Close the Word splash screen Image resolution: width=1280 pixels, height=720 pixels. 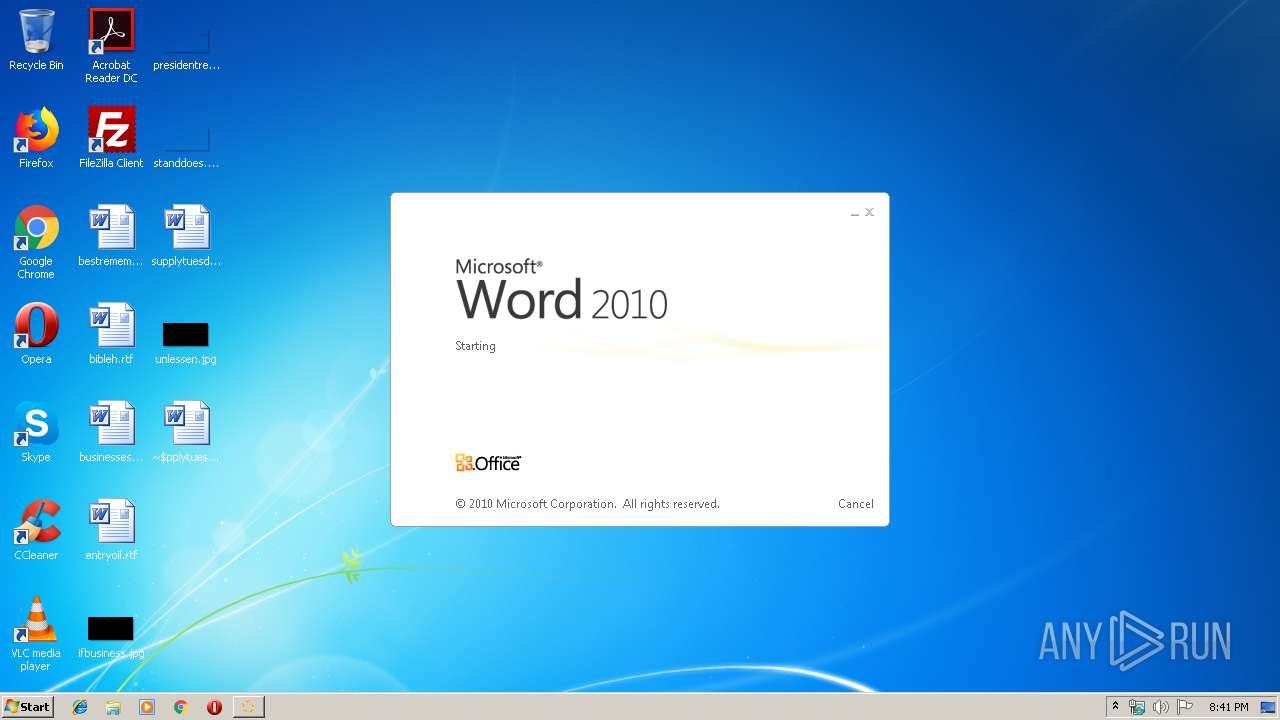click(870, 212)
